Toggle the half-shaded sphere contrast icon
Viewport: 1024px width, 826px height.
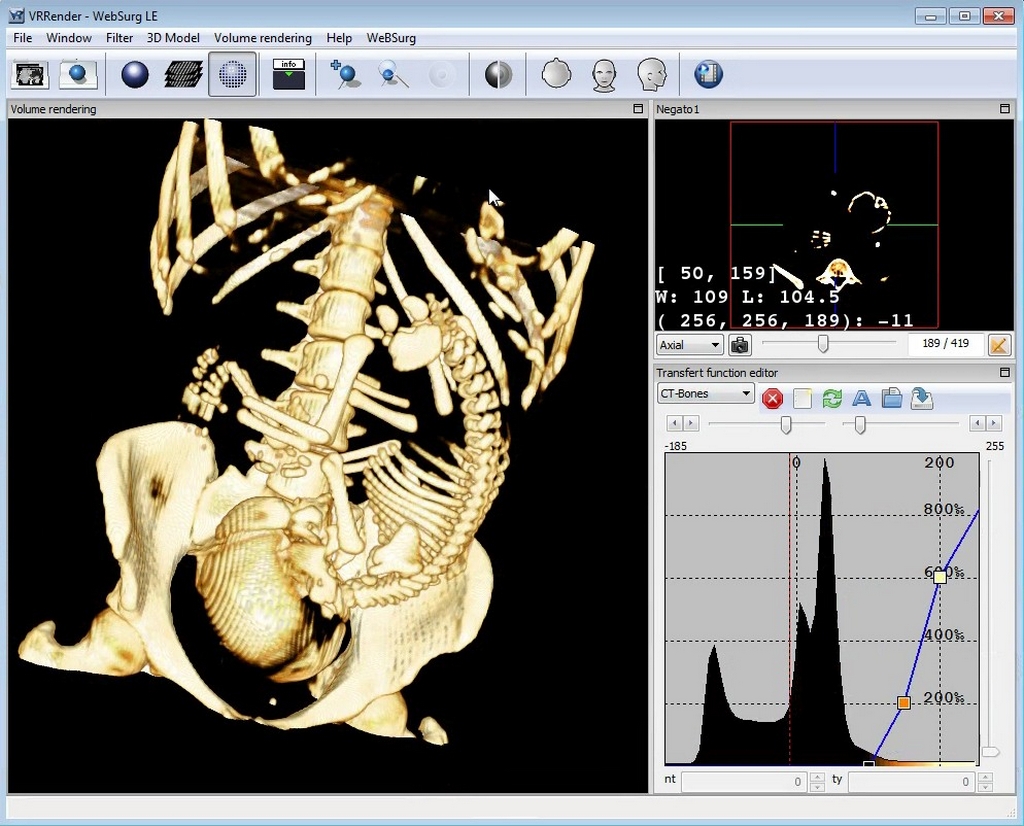click(498, 75)
